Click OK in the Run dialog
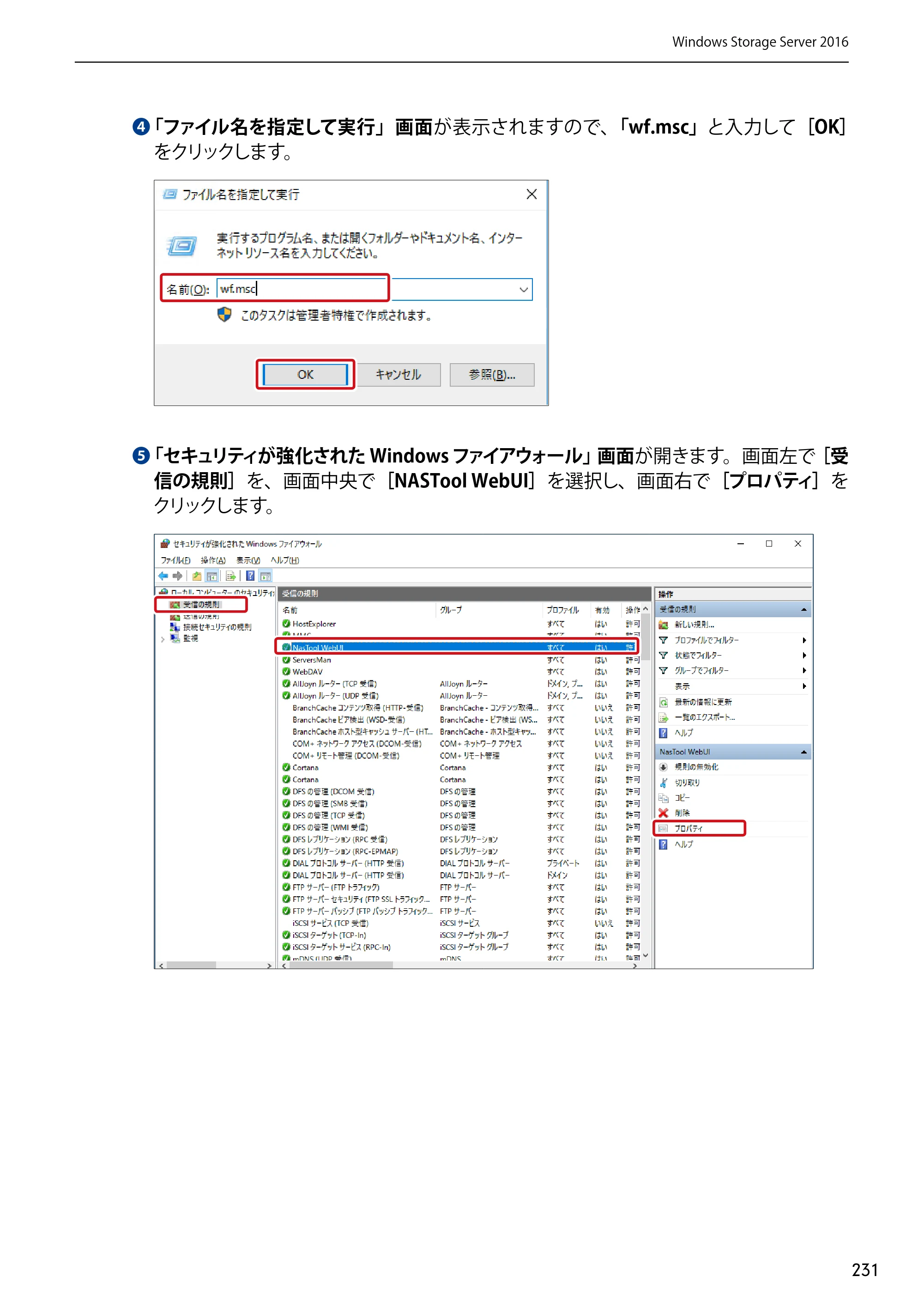 tap(306, 375)
